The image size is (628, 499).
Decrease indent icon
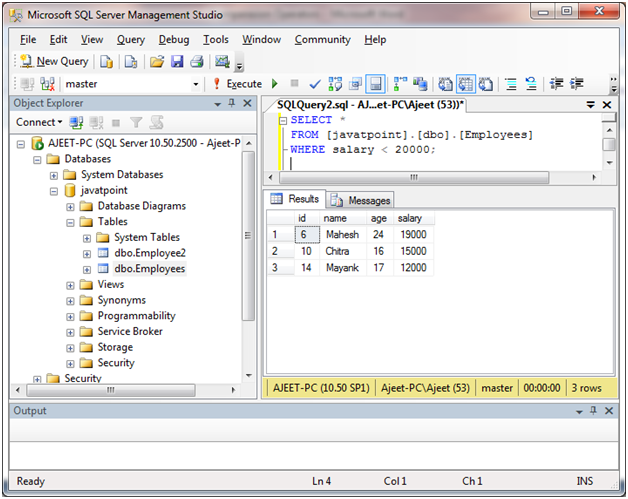(x=556, y=84)
